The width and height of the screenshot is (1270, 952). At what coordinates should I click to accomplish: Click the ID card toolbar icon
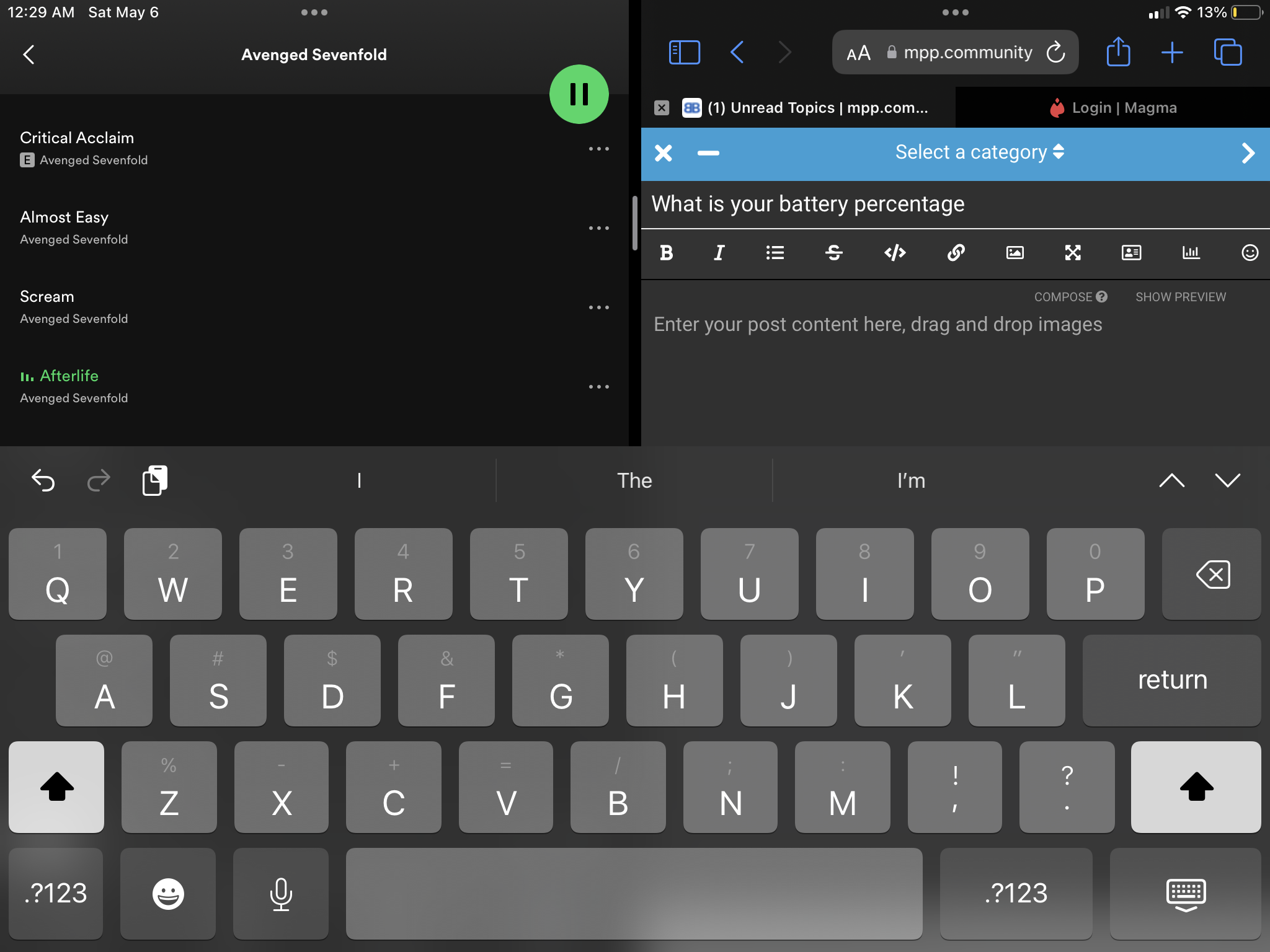coord(1131,253)
